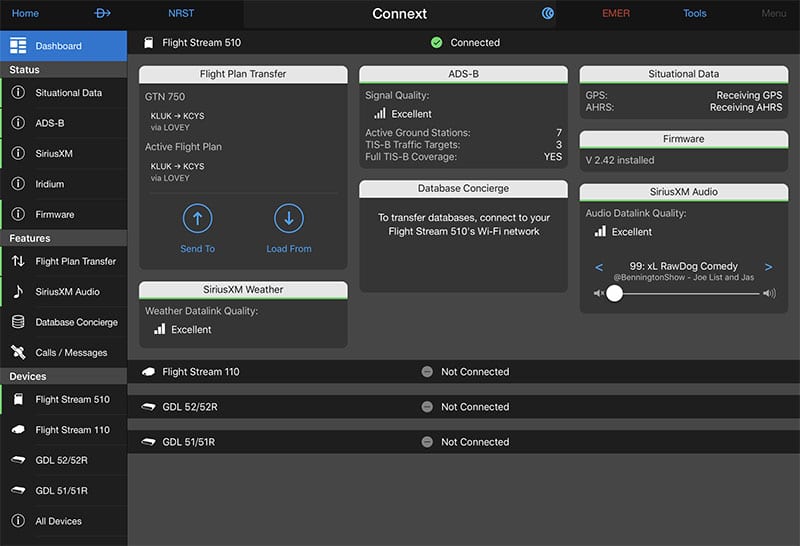Expand the GDL 52/52R device row
Screen dimensions: 800x546
click(463, 407)
